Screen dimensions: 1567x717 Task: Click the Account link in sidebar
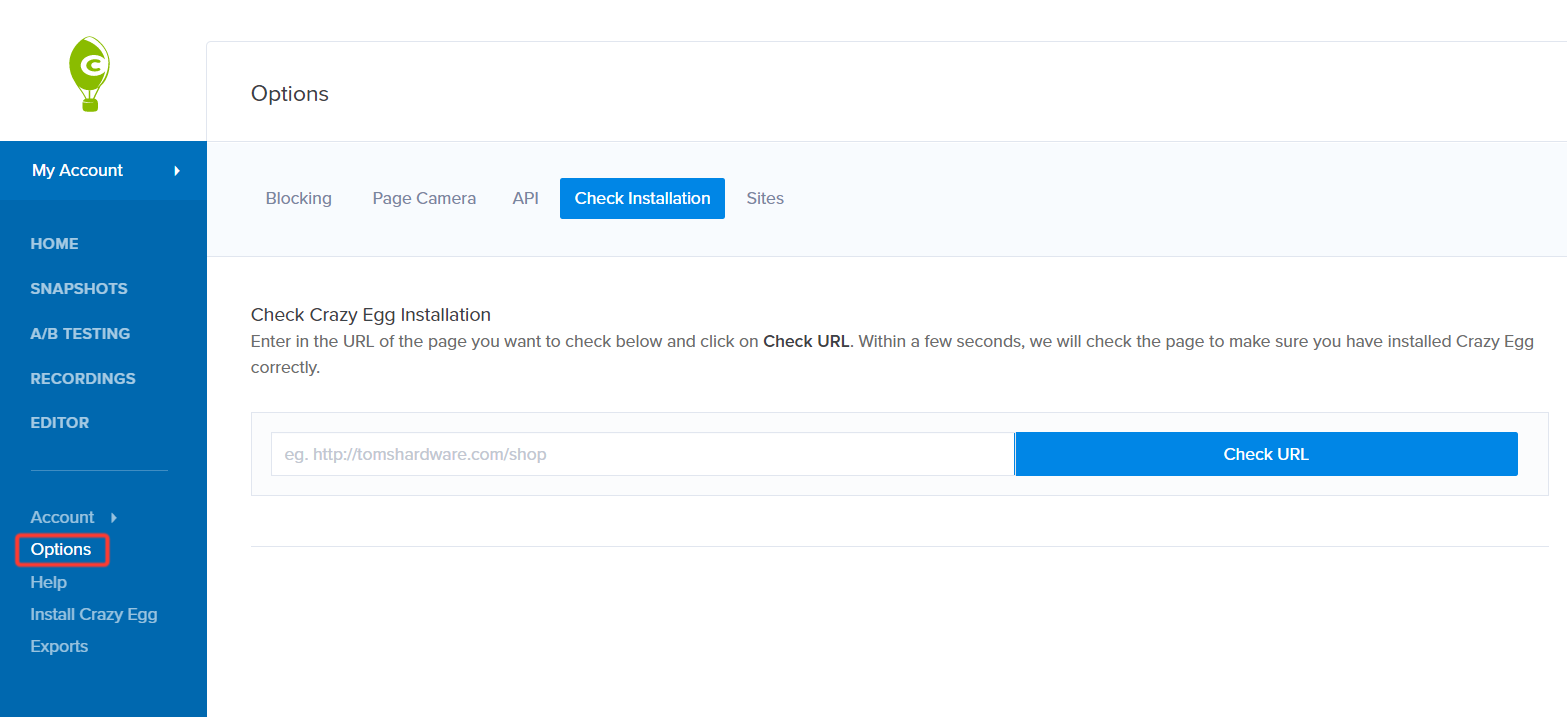click(x=62, y=517)
